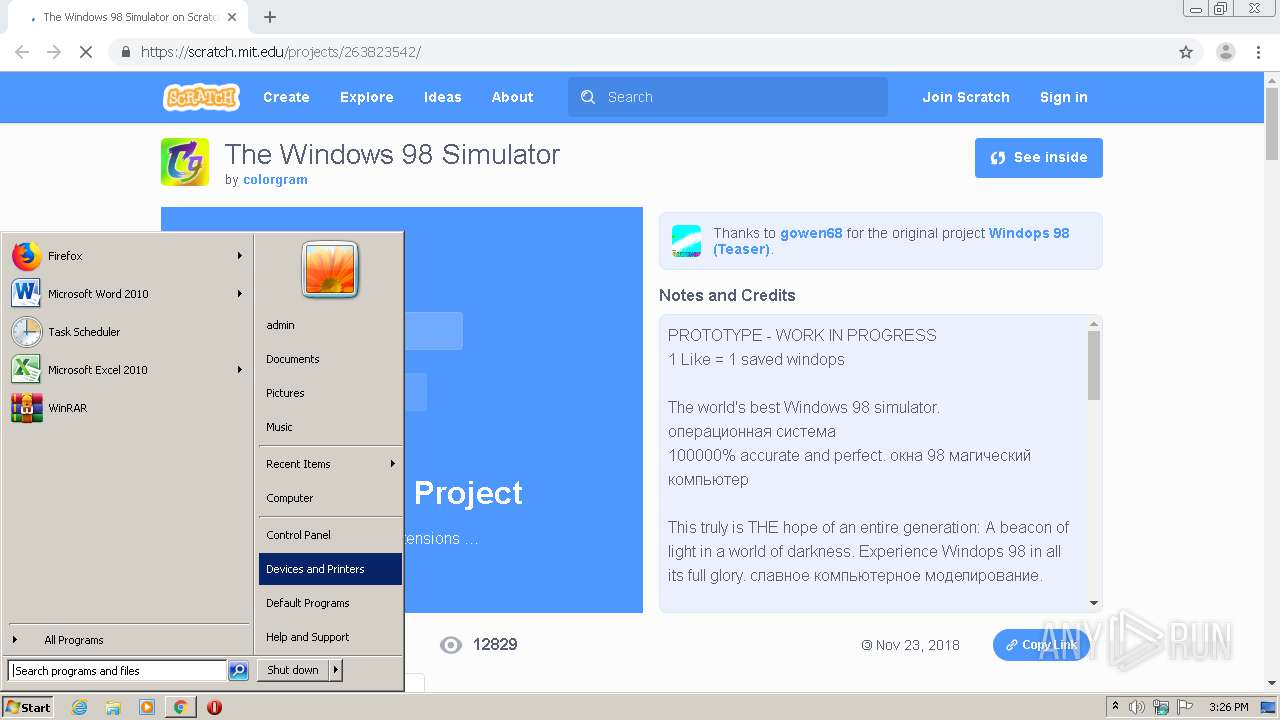Click Join Scratch
The height and width of the screenshot is (720, 1280).
(x=966, y=97)
